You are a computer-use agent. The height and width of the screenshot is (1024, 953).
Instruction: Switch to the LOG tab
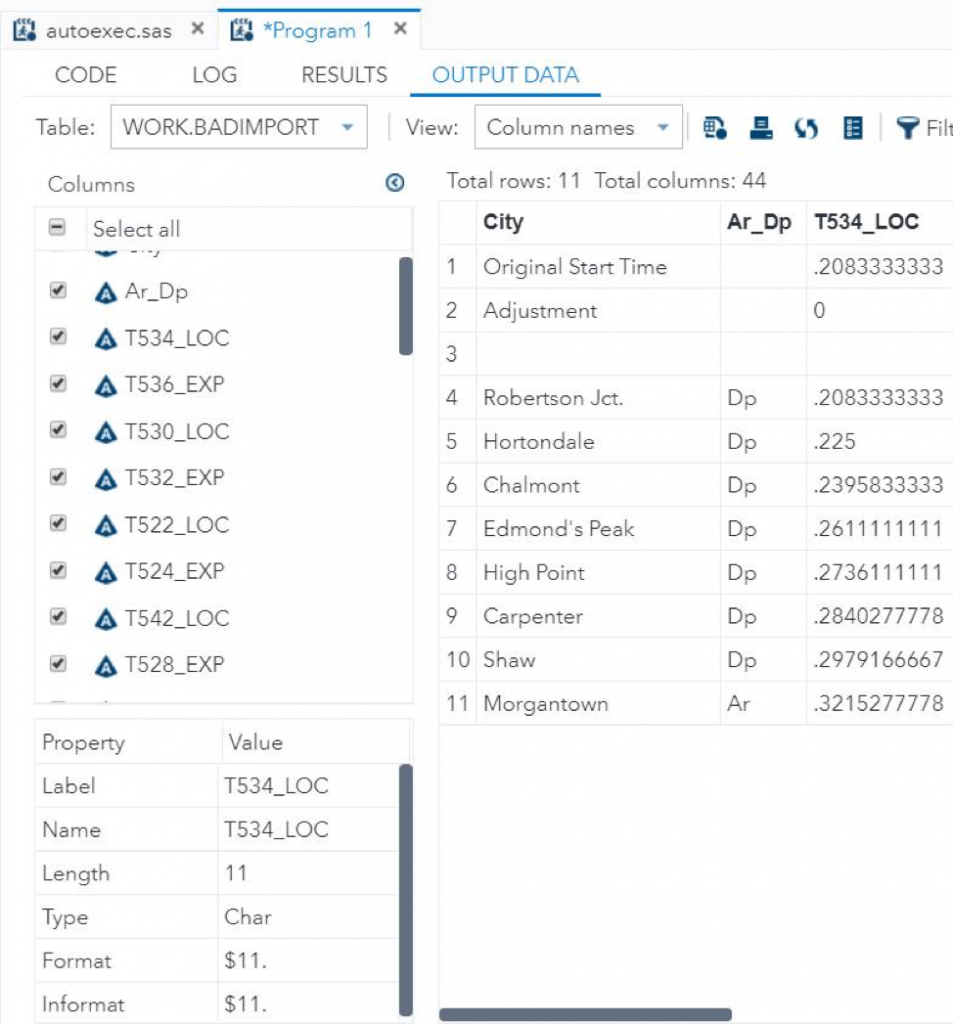tap(214, 75)
